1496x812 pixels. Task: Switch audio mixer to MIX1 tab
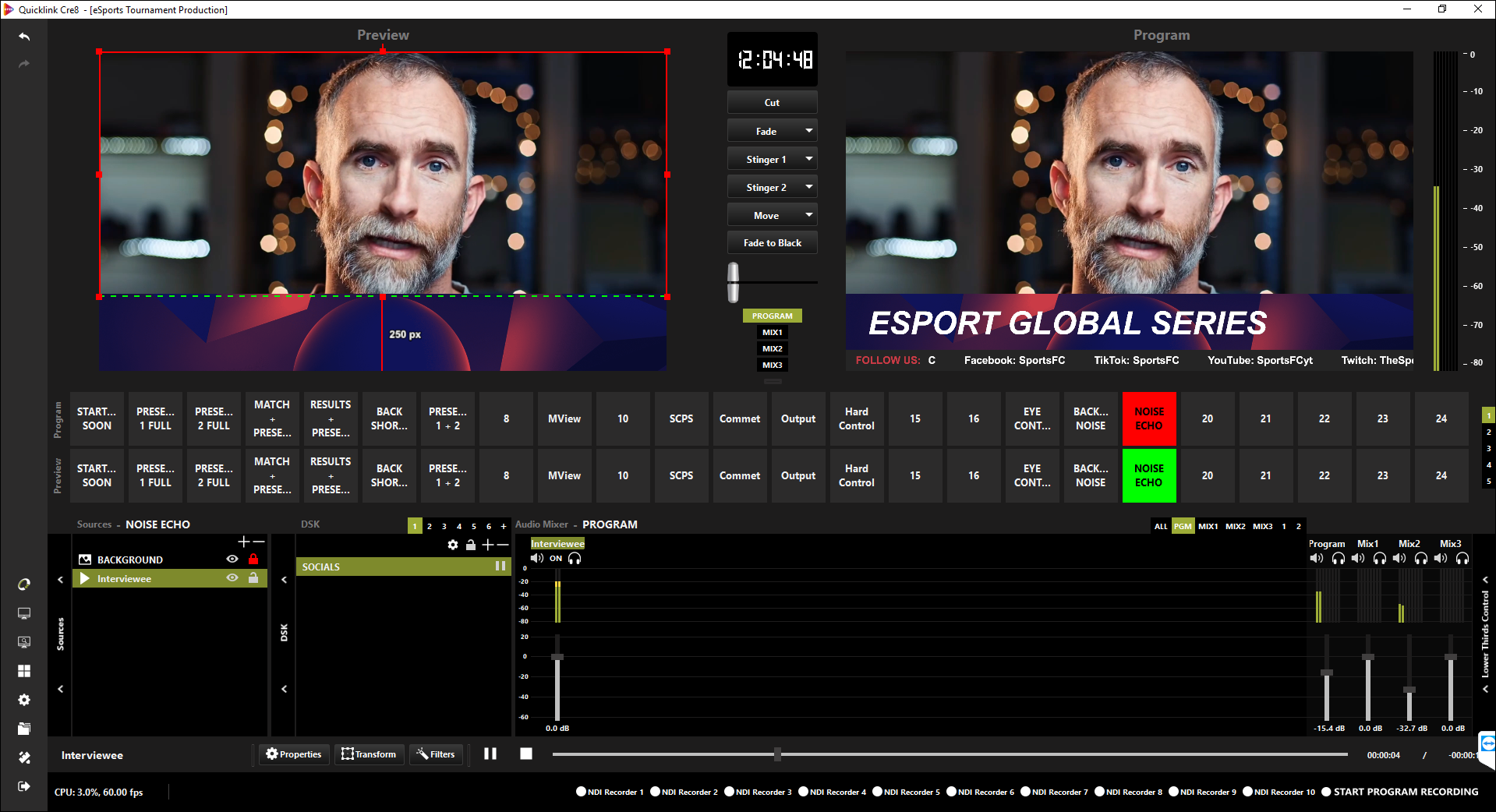point(1208,526)
